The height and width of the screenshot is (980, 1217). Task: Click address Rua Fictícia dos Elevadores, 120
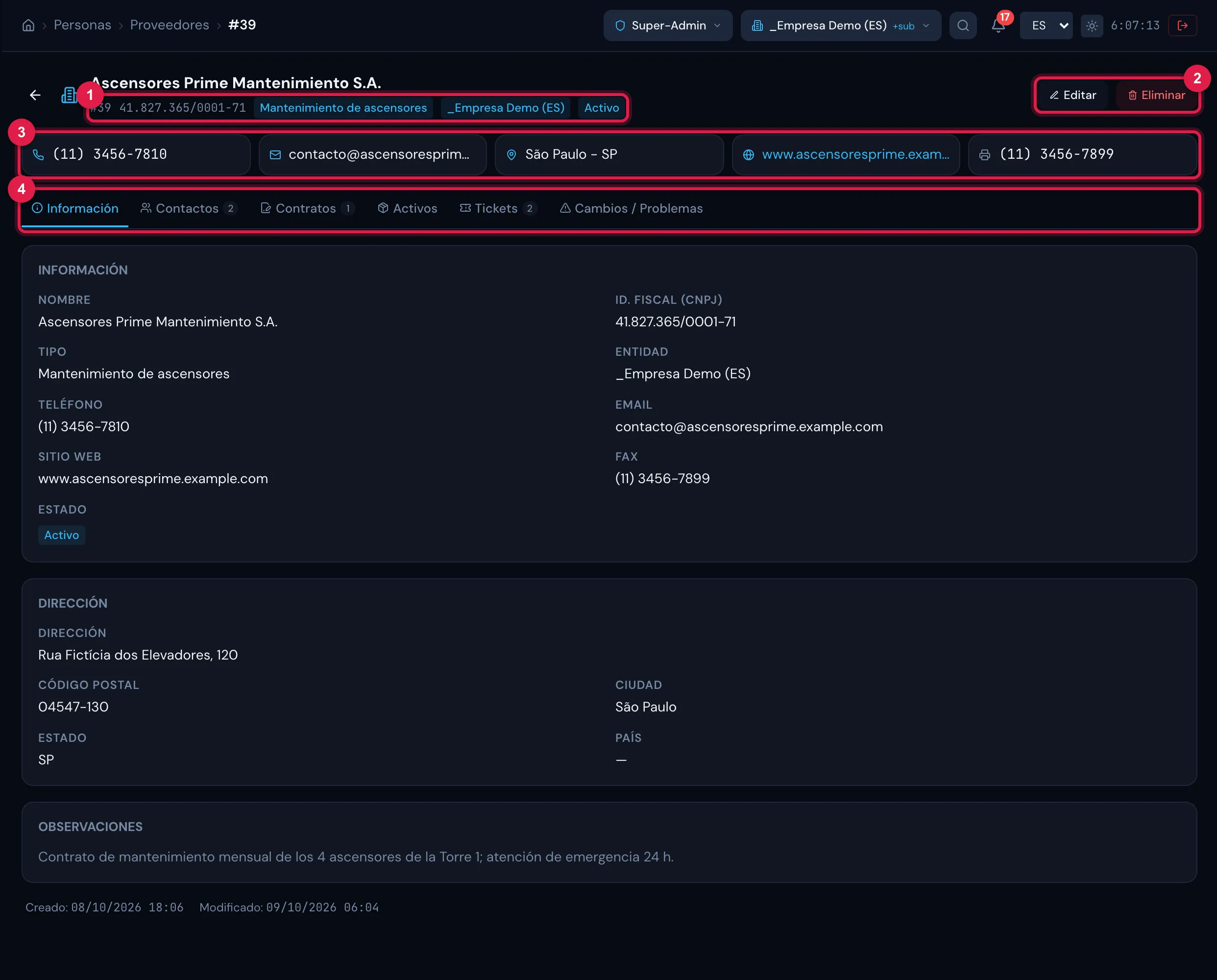138,655
